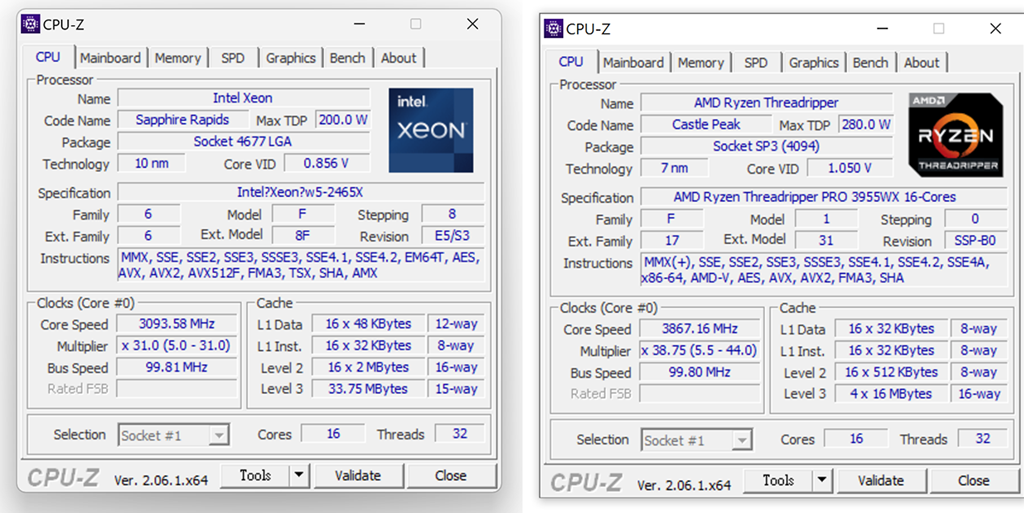
Task: Click the Core VID value 1.050 V
Action: [x=850, y=168]
